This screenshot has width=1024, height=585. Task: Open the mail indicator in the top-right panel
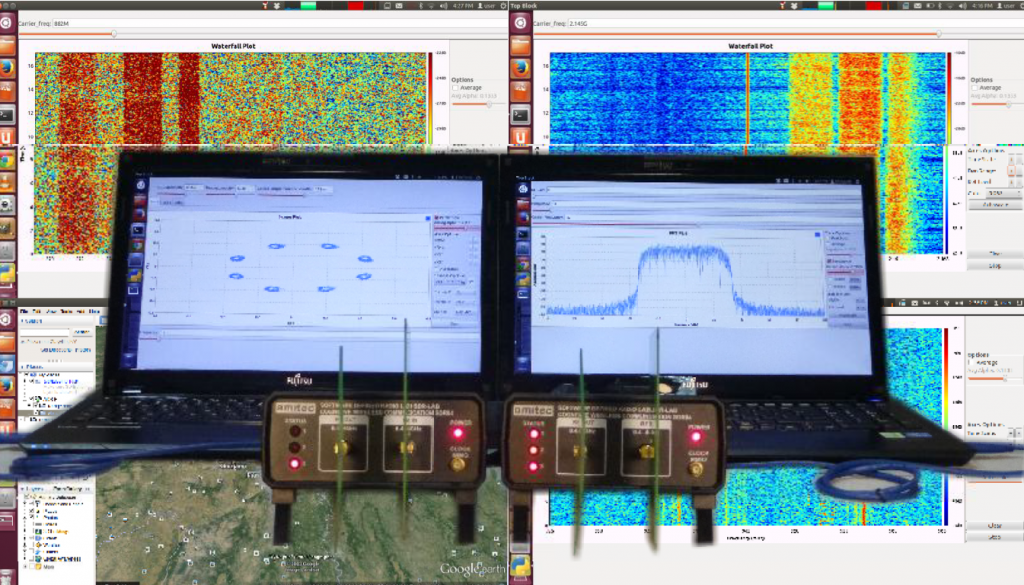[x=918, y=6]
